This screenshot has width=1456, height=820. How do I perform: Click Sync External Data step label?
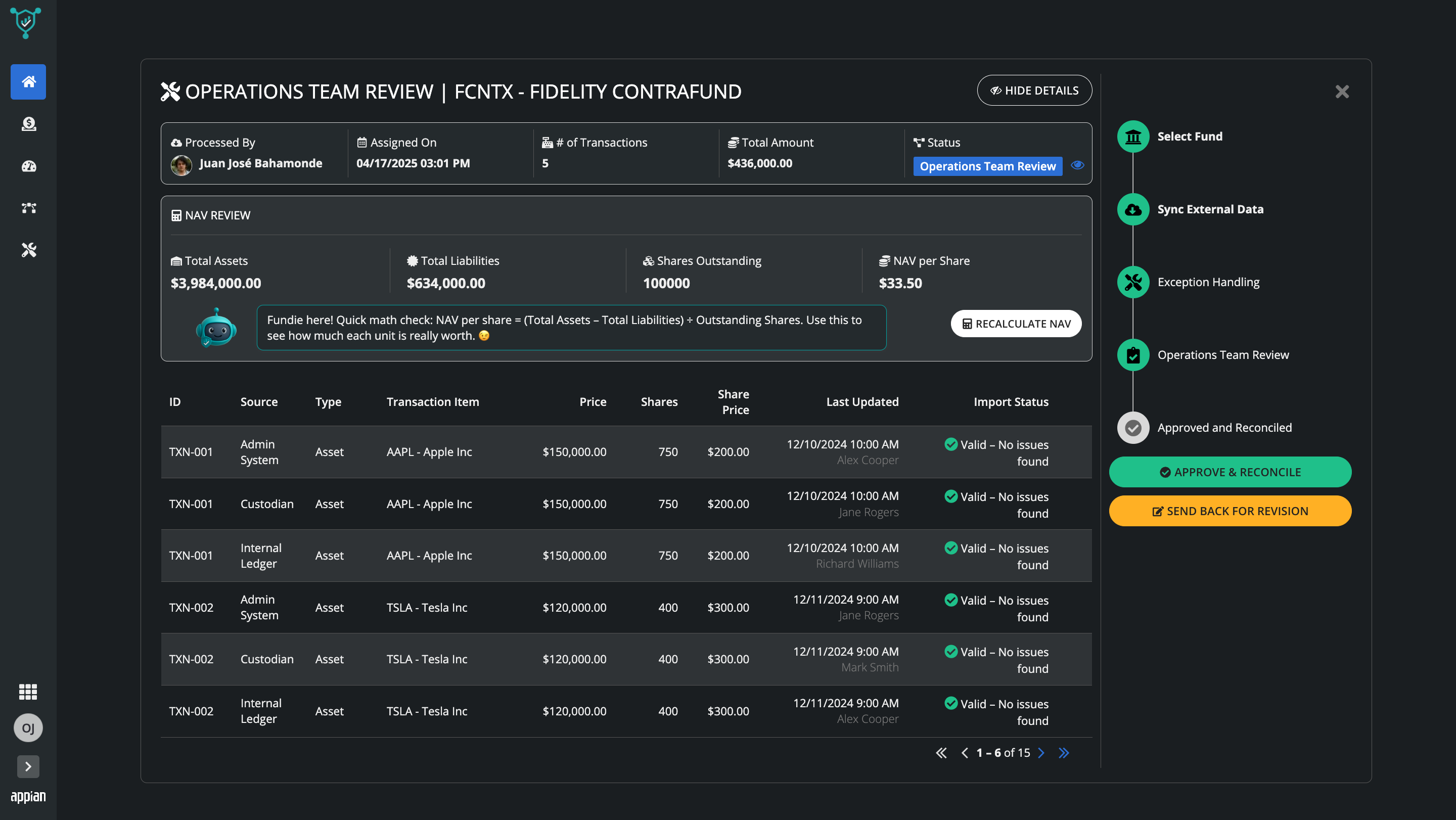point(1210,210)
